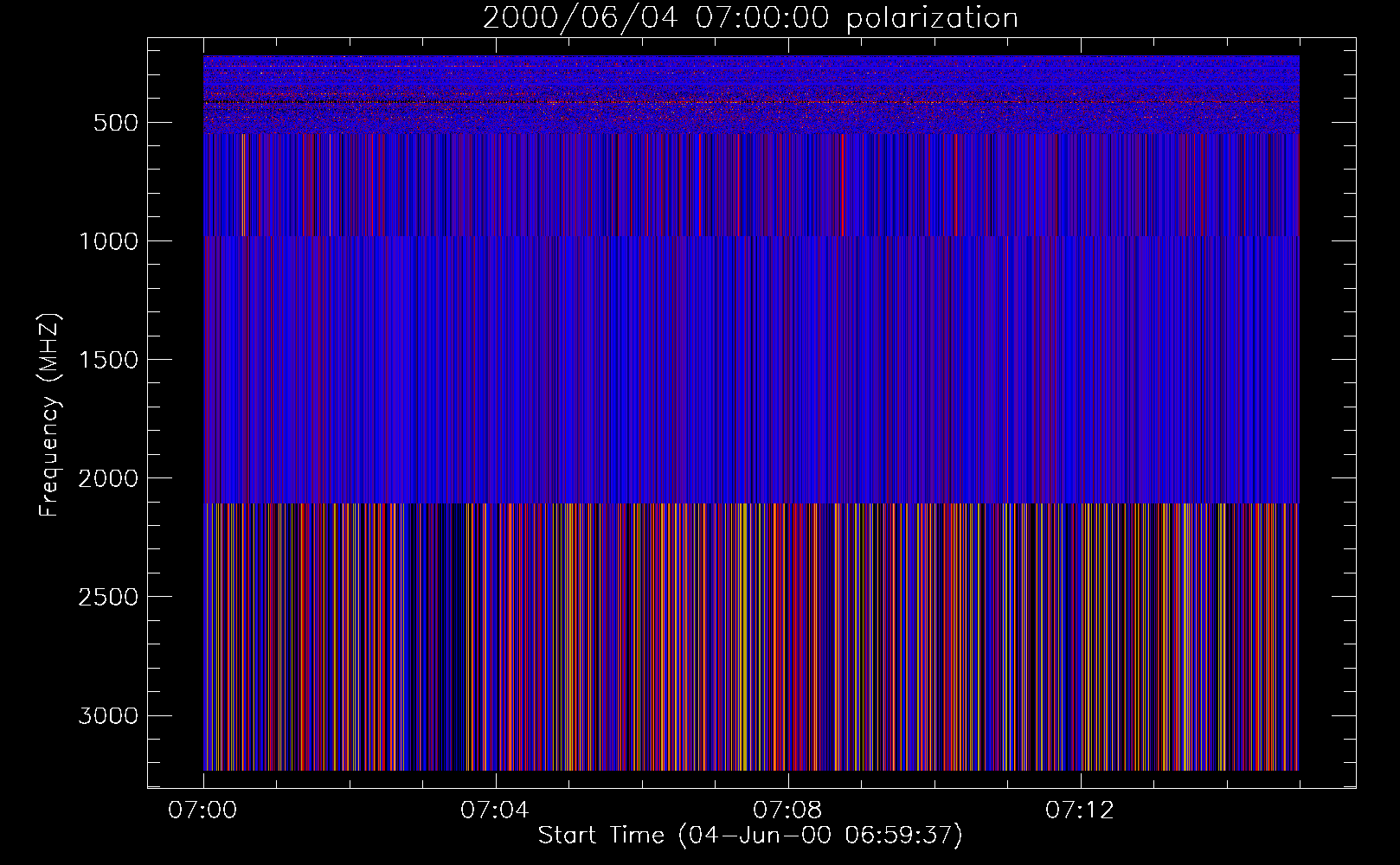Click the 07:12 time tick label
This screenshot has height=865, width=1400.
1080,811
